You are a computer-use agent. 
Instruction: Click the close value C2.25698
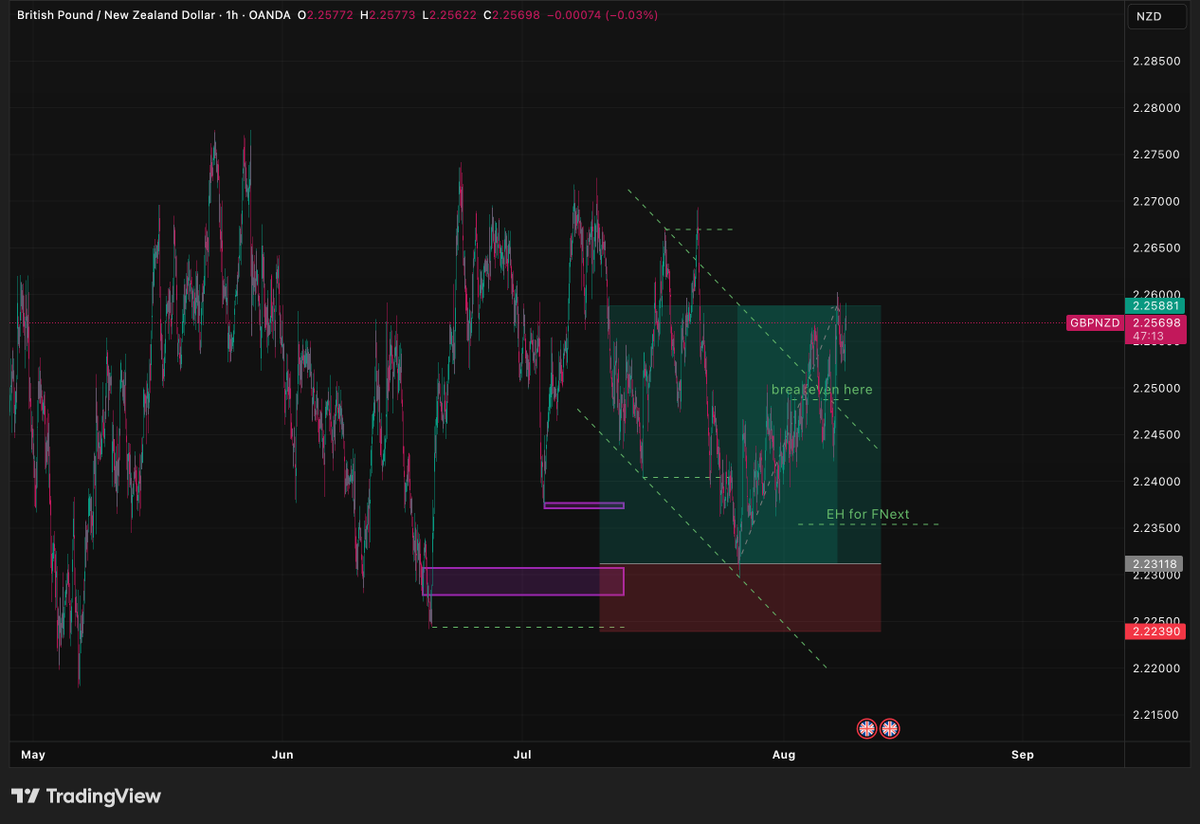click(512, 15)
